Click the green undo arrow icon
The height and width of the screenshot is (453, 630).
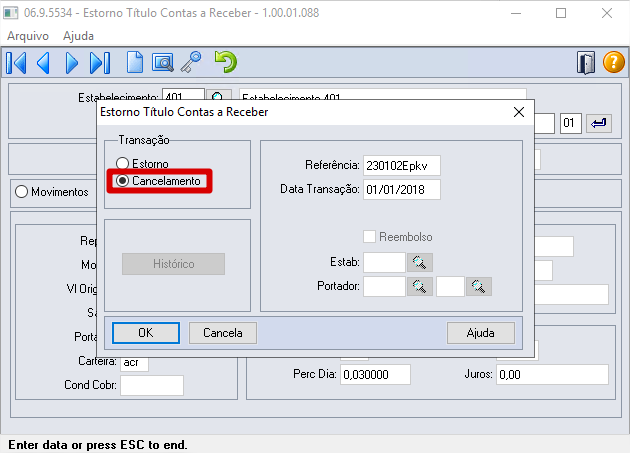click(x=226, y=62)
